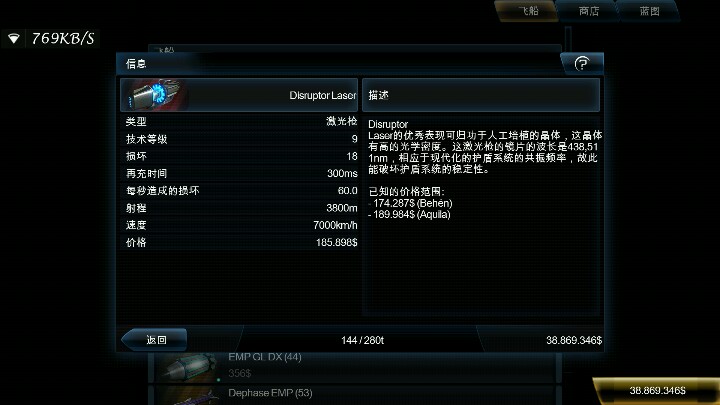The image size is (720, 405).
Task: Click the Dephase EMP item icon
Action: pos(189,396)
